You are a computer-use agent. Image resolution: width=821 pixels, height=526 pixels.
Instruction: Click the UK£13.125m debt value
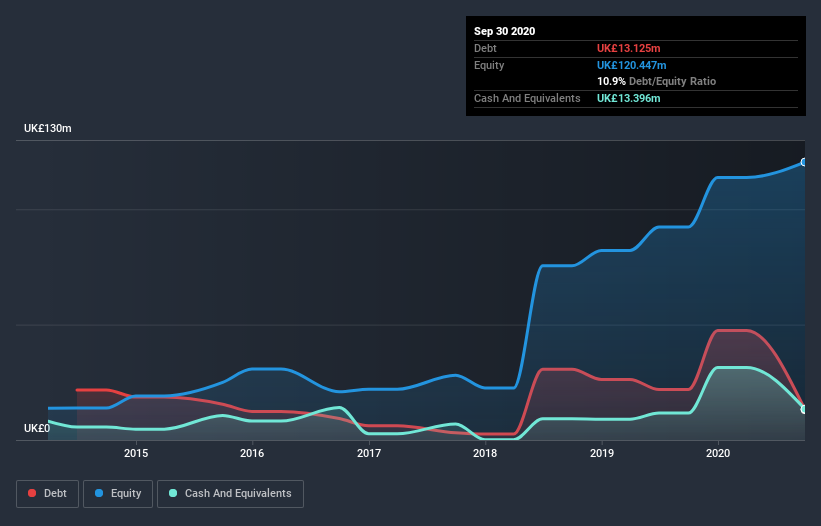pos(628,48)
